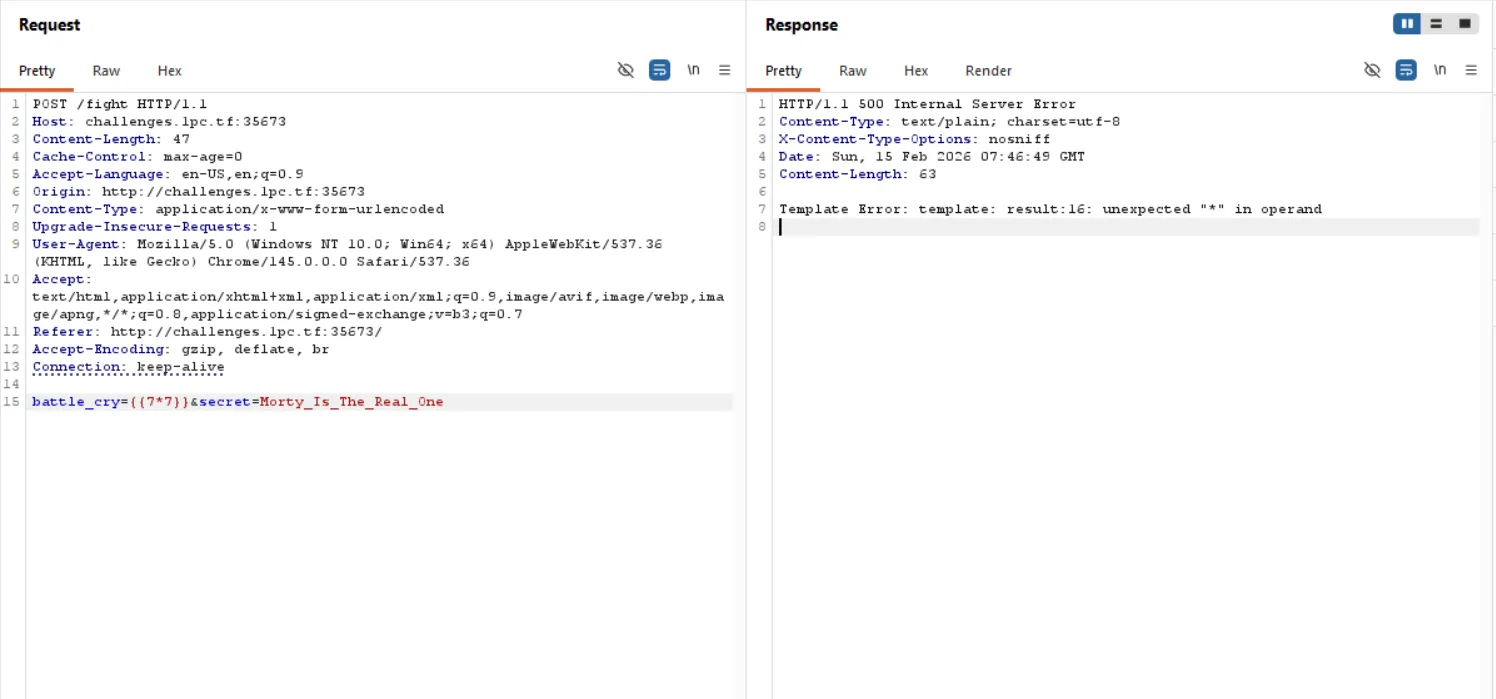The width and height of the screenshot is (1496, 699).
Task: Click the POST /fight request line
Action: (x=120, y=104)
